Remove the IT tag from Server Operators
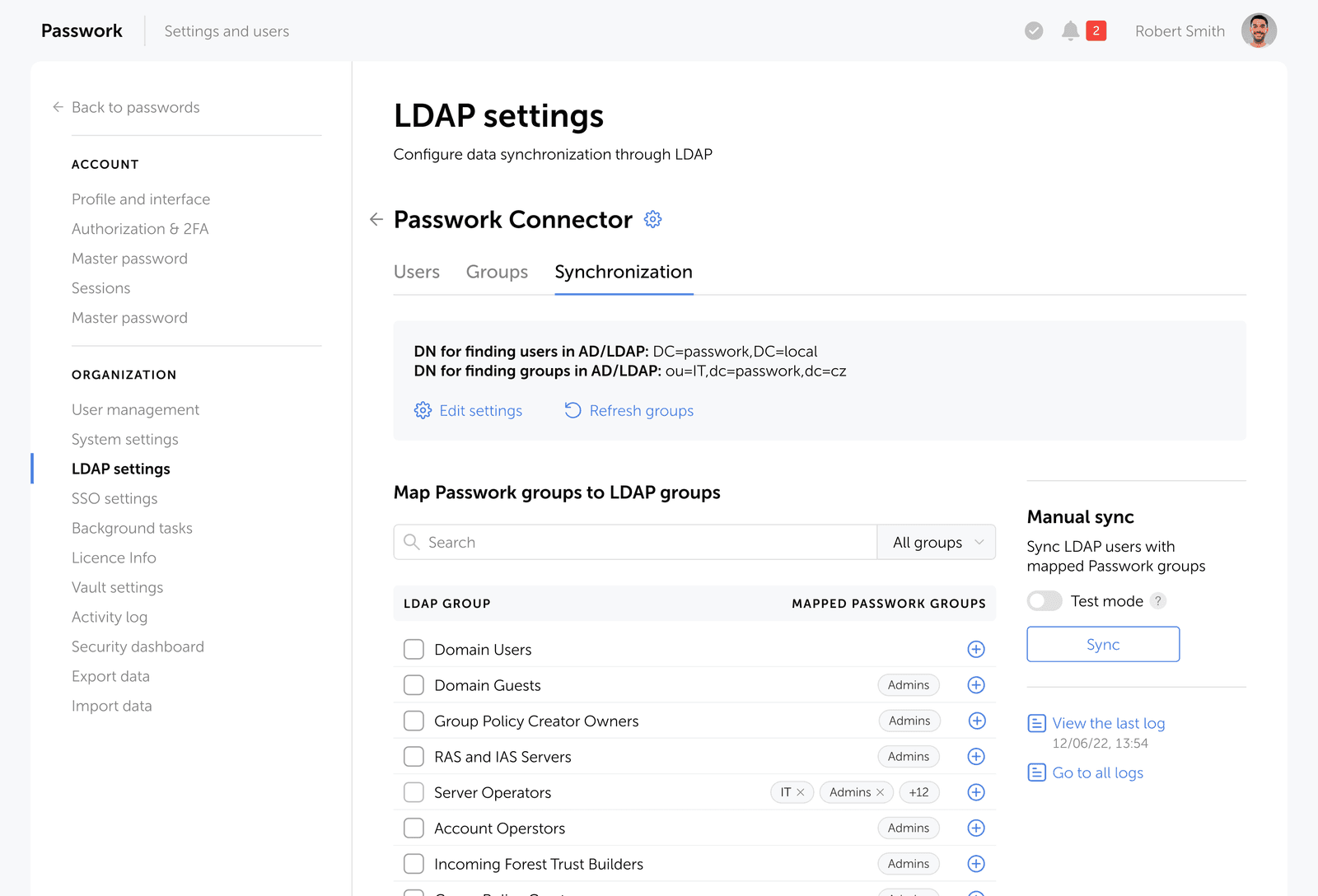 [x=801, y=792]
